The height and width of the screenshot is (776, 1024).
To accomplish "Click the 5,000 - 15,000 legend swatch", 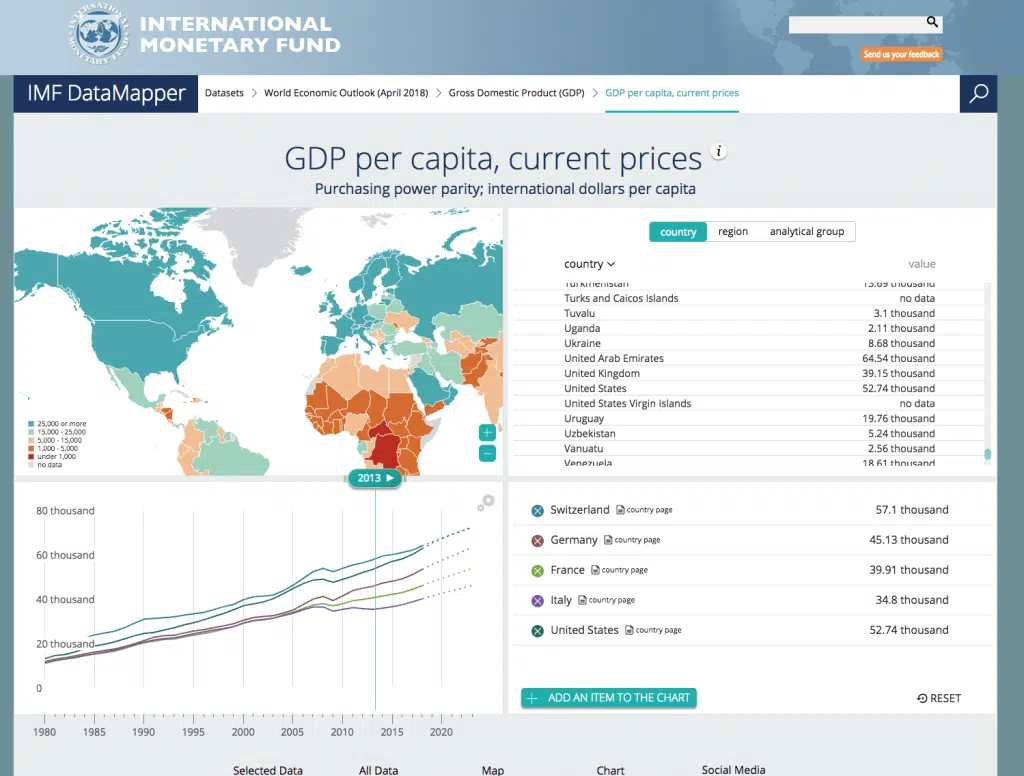I will [31, 440].
